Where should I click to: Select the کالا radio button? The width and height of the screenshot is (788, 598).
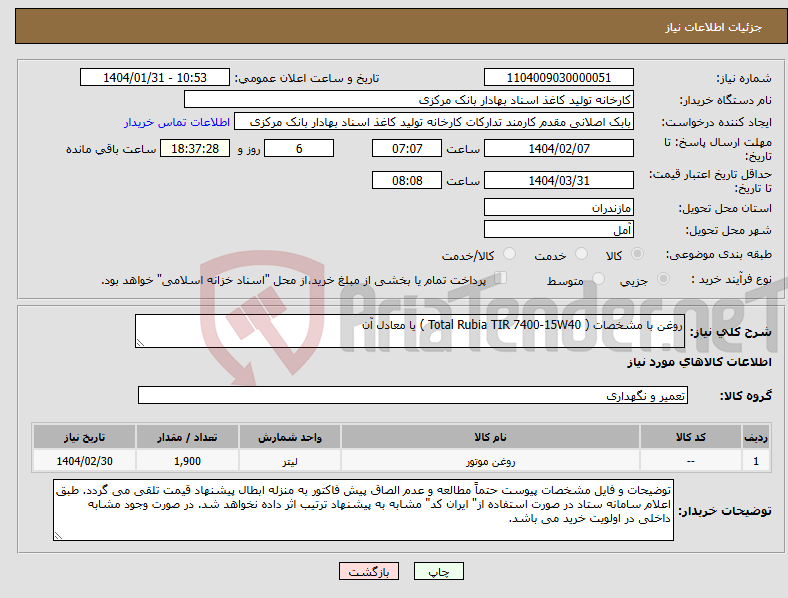point(637,254)
